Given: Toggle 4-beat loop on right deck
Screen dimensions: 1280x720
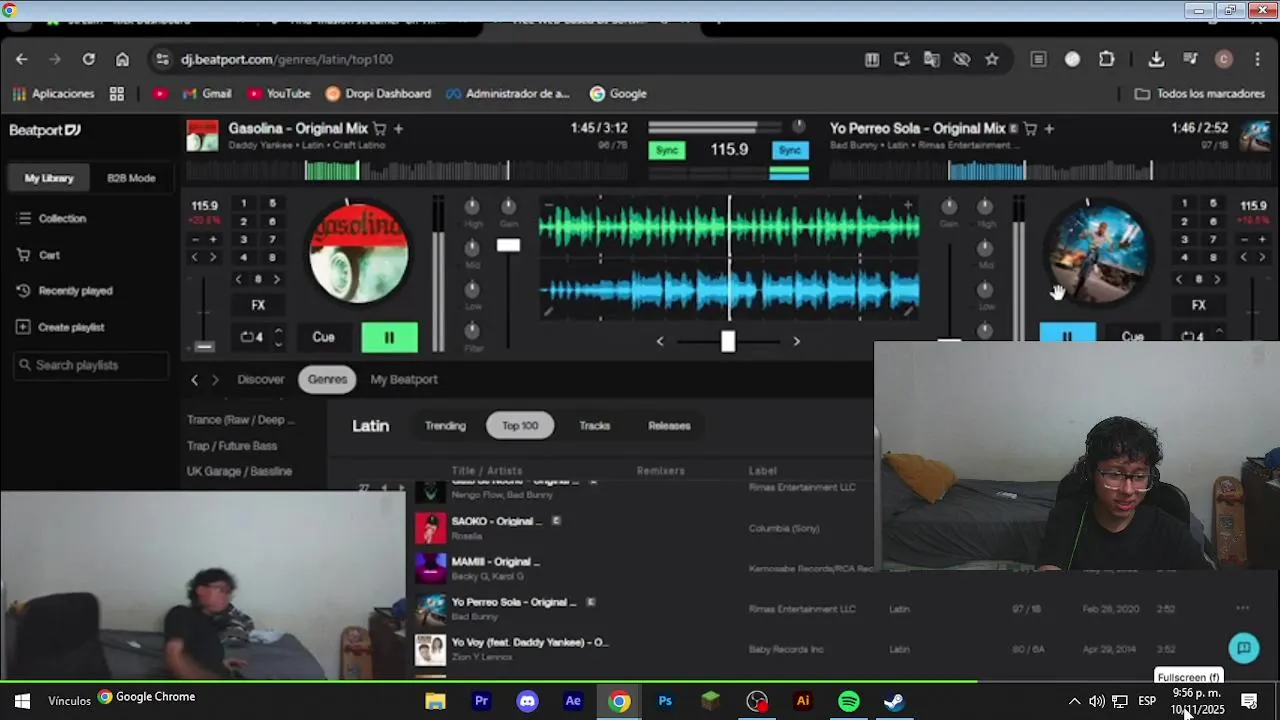Looking at the screenshot, I should tap(1193, 336).
